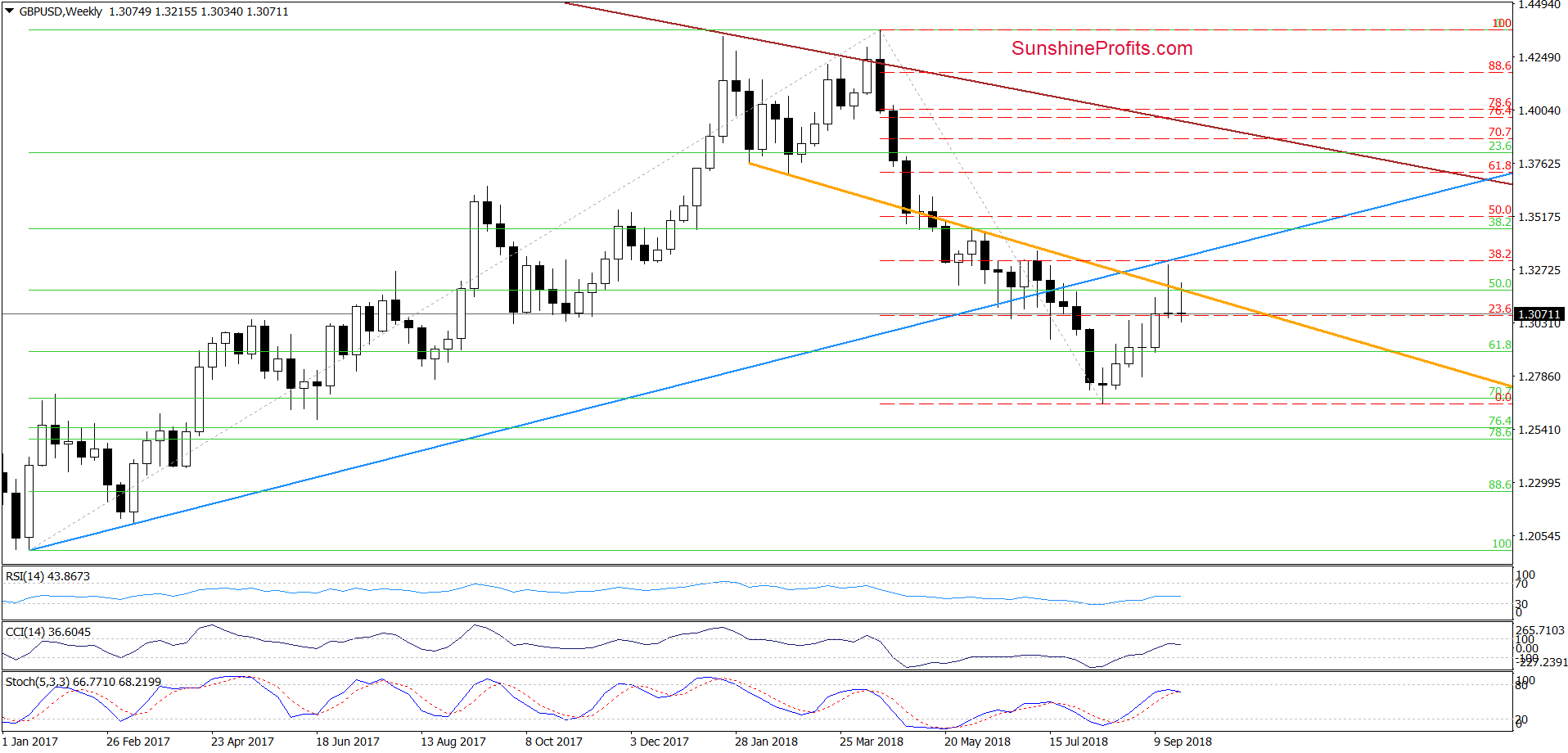Click the GBPUSD,Weekly chart title
The image size is (1568, 753).
click(61, 11)
